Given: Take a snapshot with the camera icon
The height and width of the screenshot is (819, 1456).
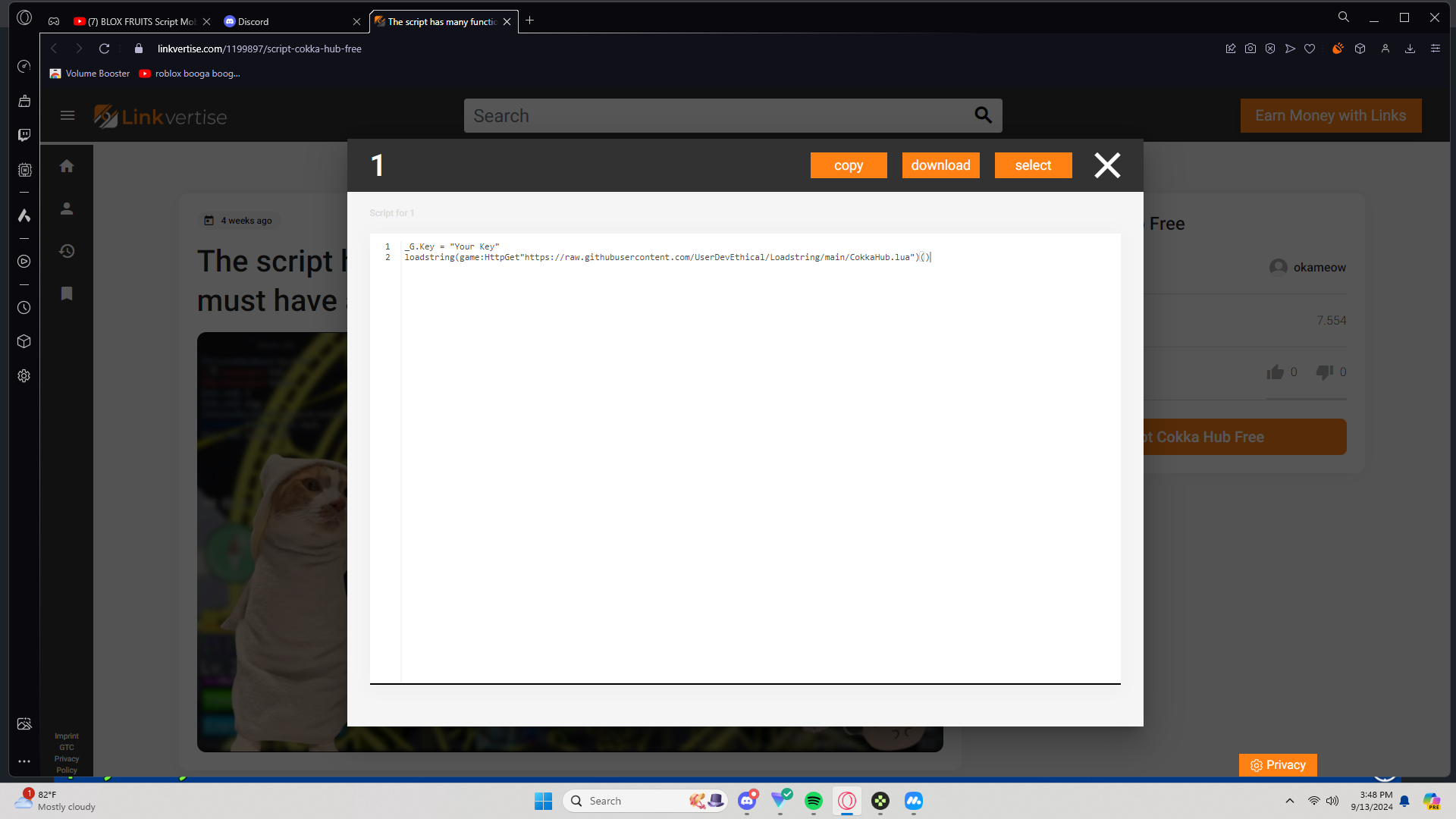Looking at the screenshot, I should pyautogui.click(x=1250, y=49).
